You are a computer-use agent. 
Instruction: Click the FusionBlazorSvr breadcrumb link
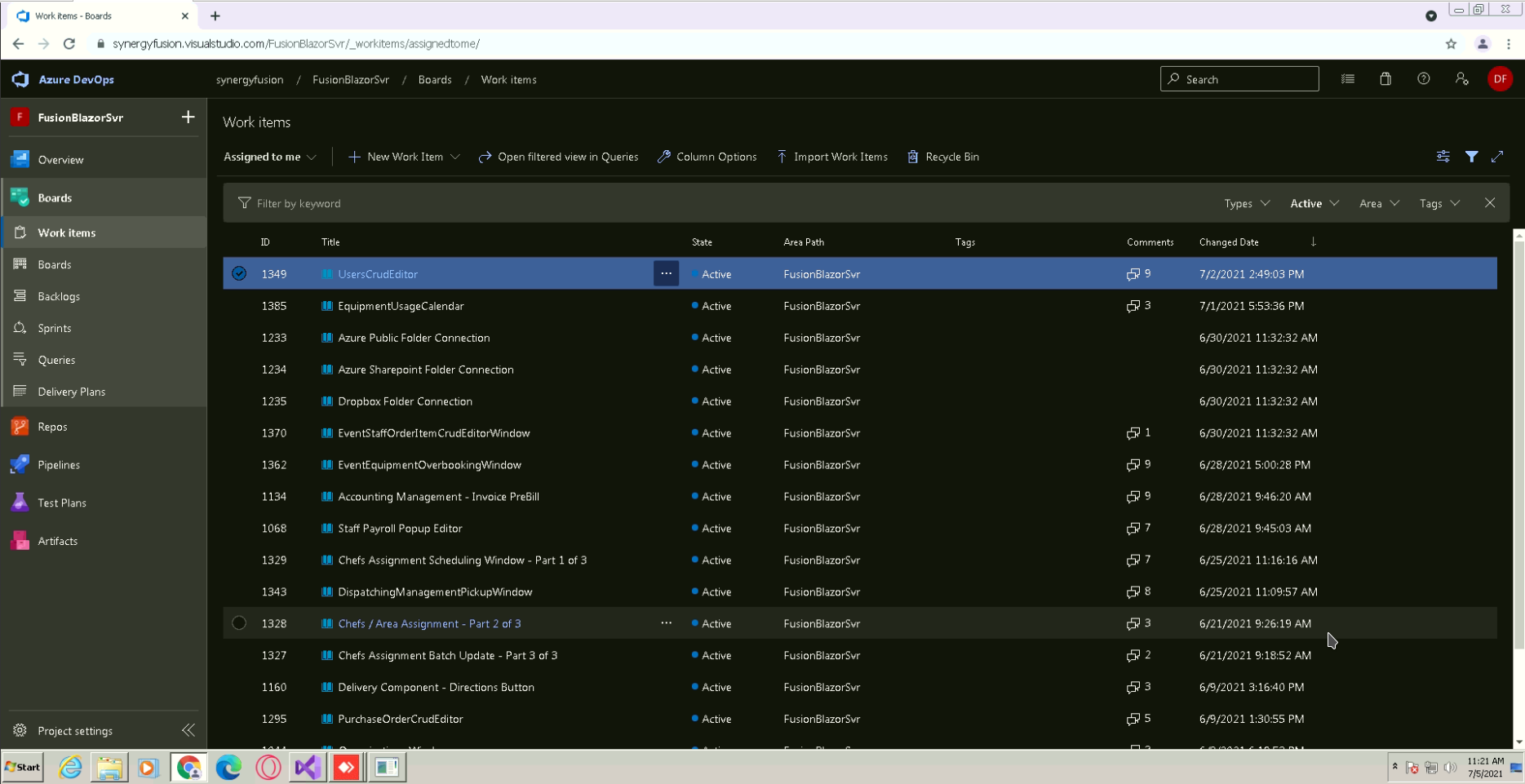click(x=351, y=80)
